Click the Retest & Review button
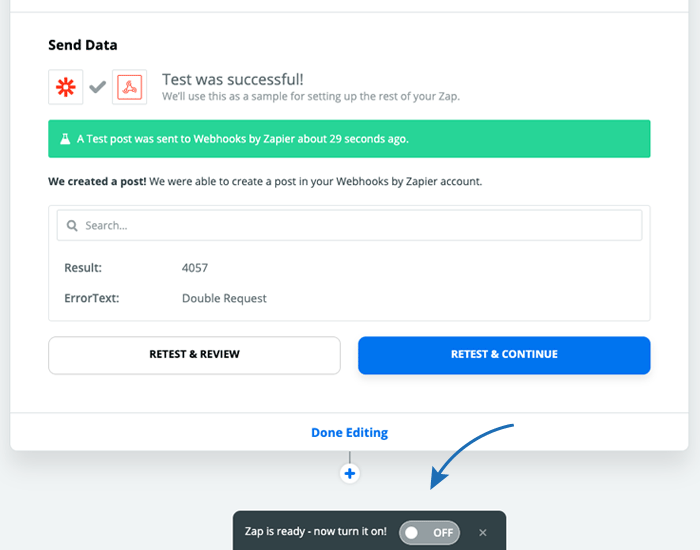Viewport: 700px width, 550px height. [194, 355]
